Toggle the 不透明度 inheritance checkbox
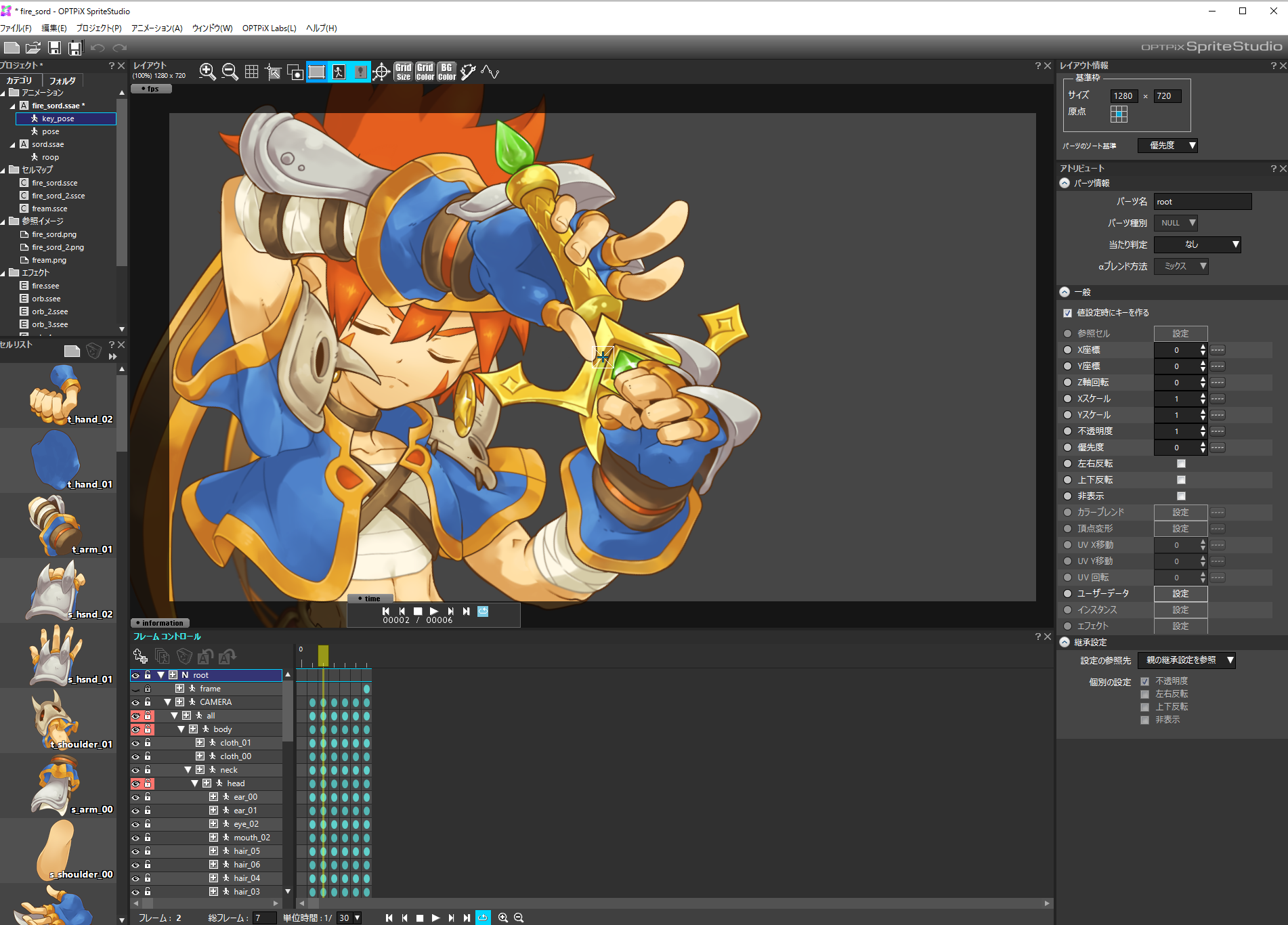The width and height of the screenshot is (1288, 925). click(1144, 681)
